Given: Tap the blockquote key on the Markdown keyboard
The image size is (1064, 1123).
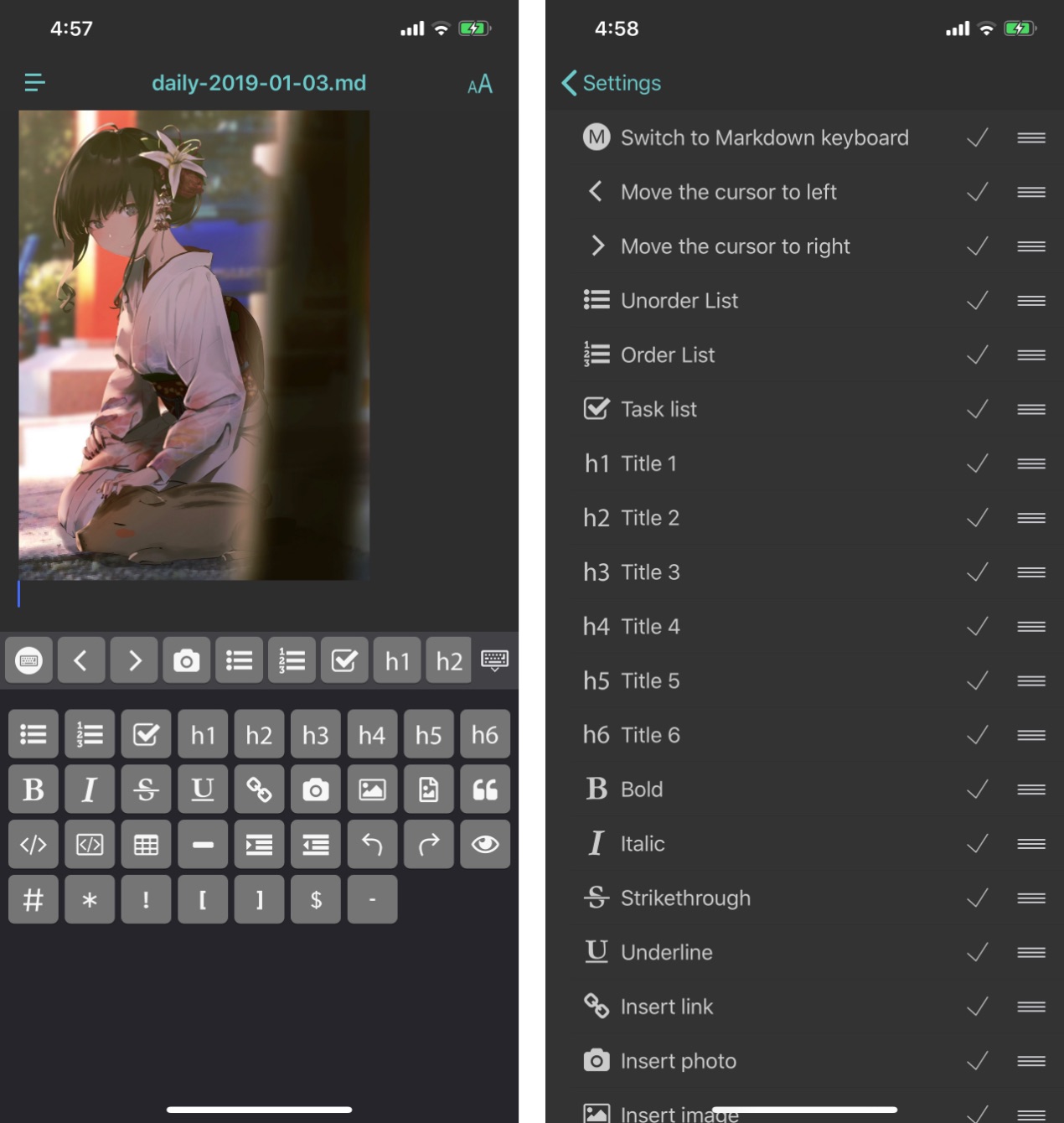Looking at the screenshot, I should [484, 789].
